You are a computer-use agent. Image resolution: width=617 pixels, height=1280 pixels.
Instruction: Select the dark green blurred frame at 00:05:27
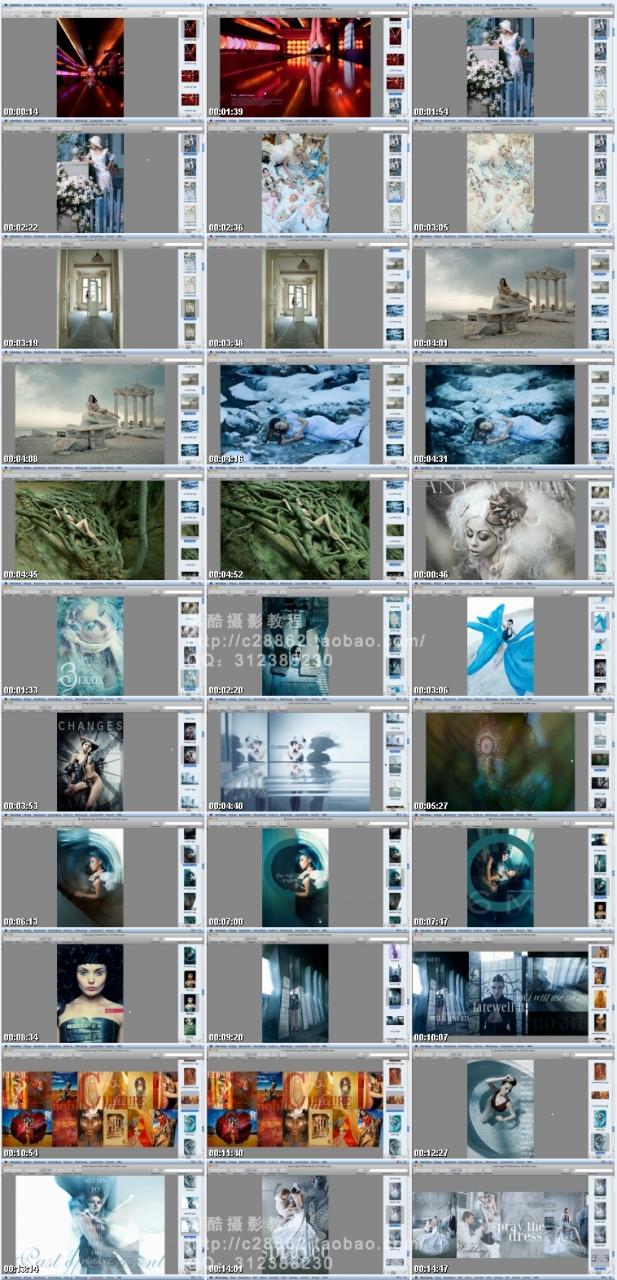[x=500, y=761]
